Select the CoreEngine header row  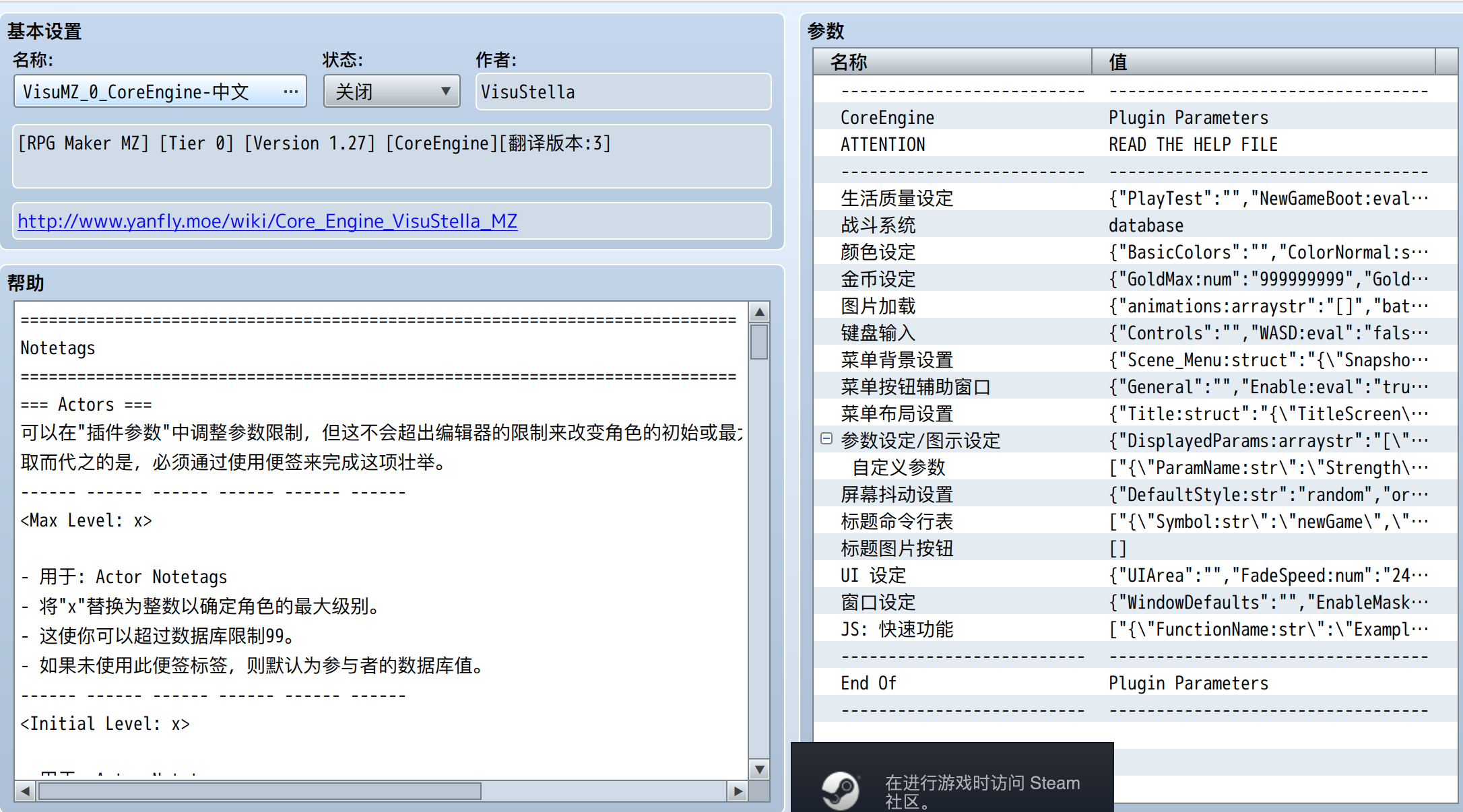pos(1135,117)
